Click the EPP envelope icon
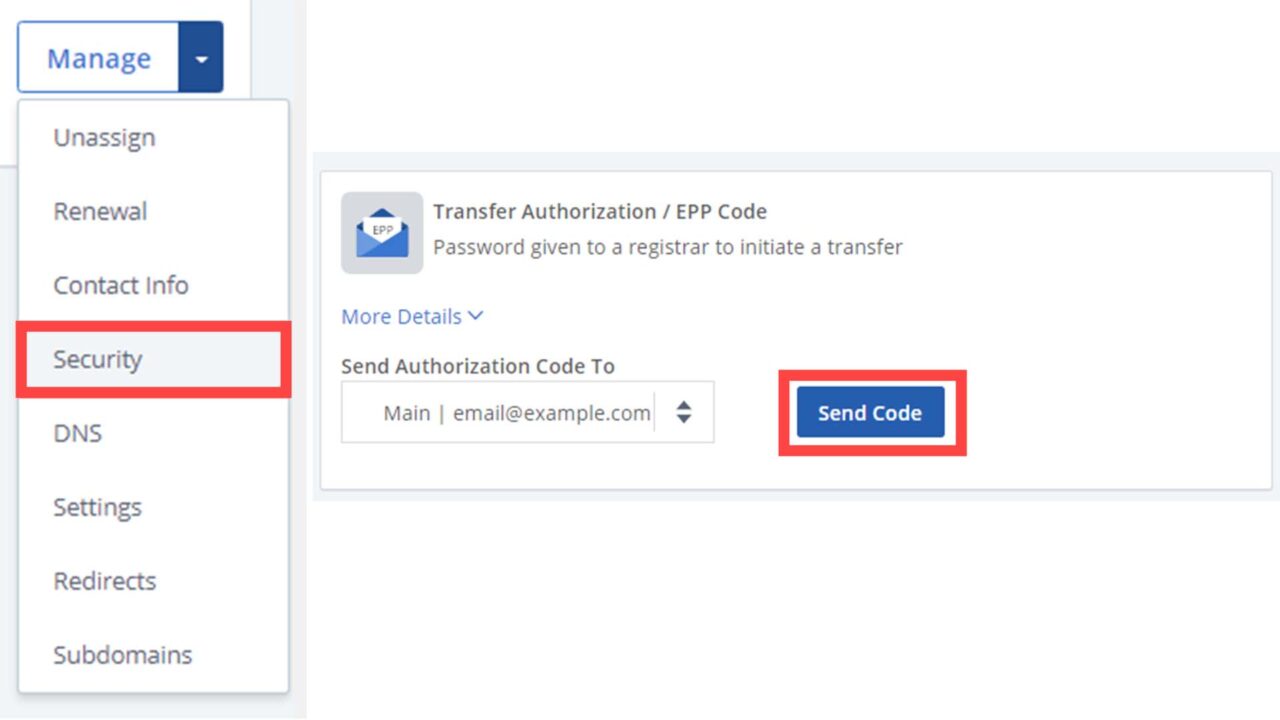The image size is (1280, 720). [381, 231]
